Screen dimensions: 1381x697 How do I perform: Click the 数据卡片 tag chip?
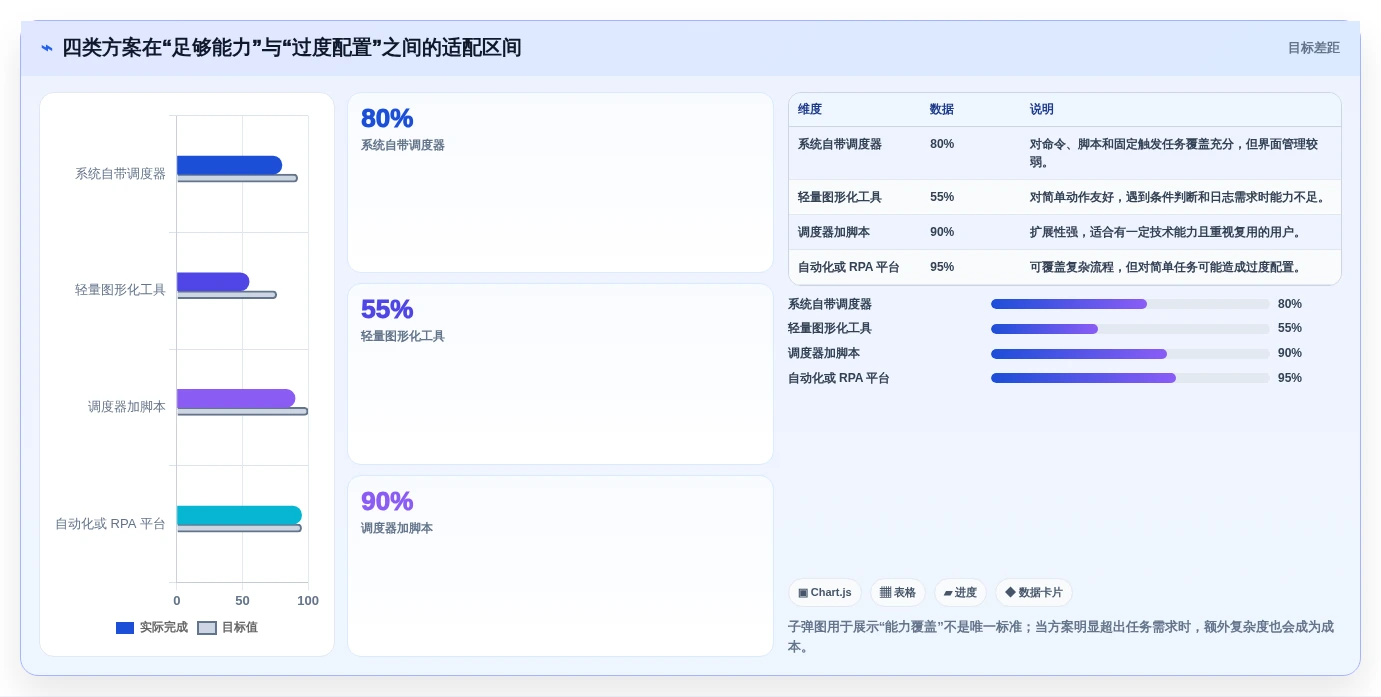[x=1033, y=593]
